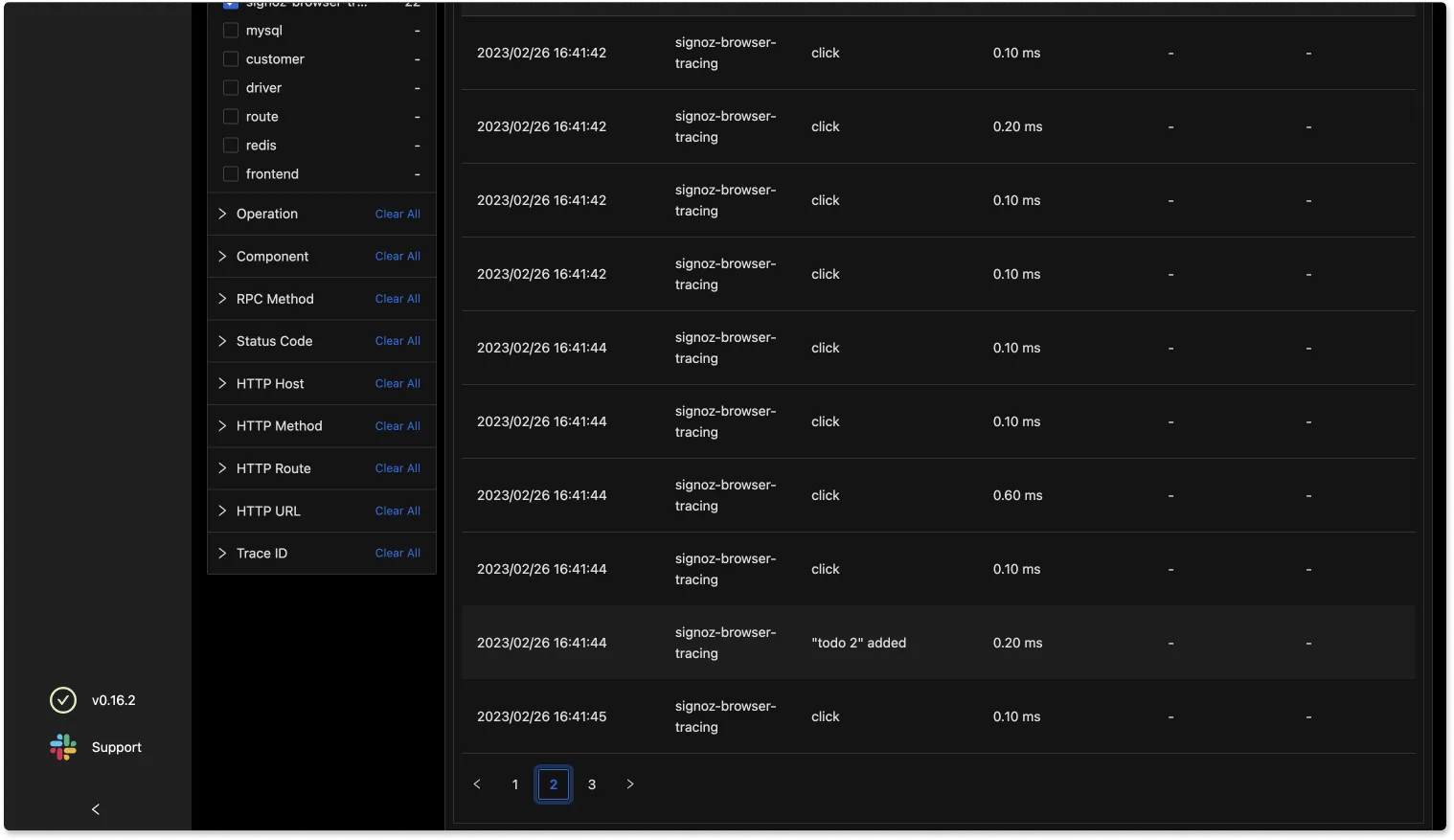
Task: Clear All for the Component filter
Action: (398, 257)
